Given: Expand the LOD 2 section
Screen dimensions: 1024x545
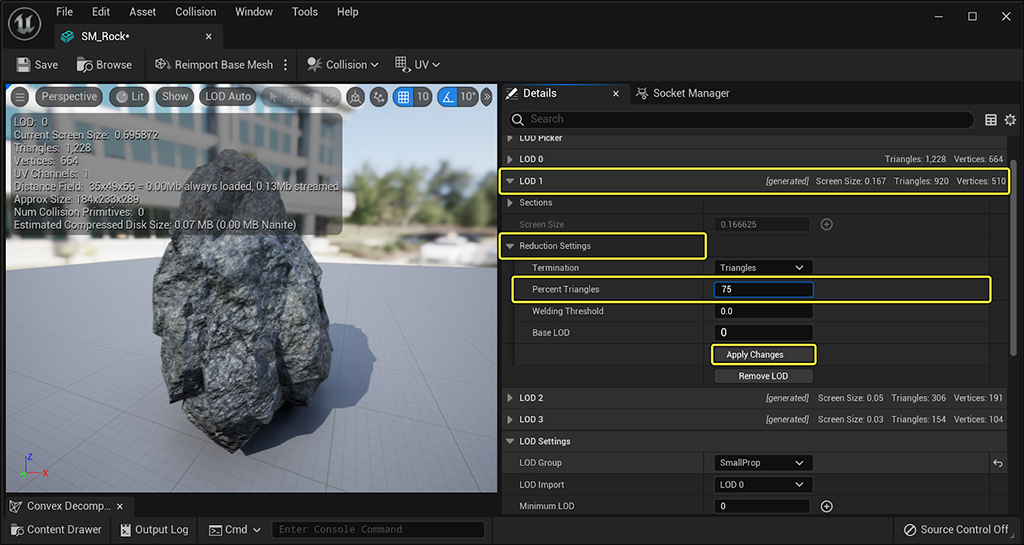Looking at the screenshot, I should (x=510, y=398).
